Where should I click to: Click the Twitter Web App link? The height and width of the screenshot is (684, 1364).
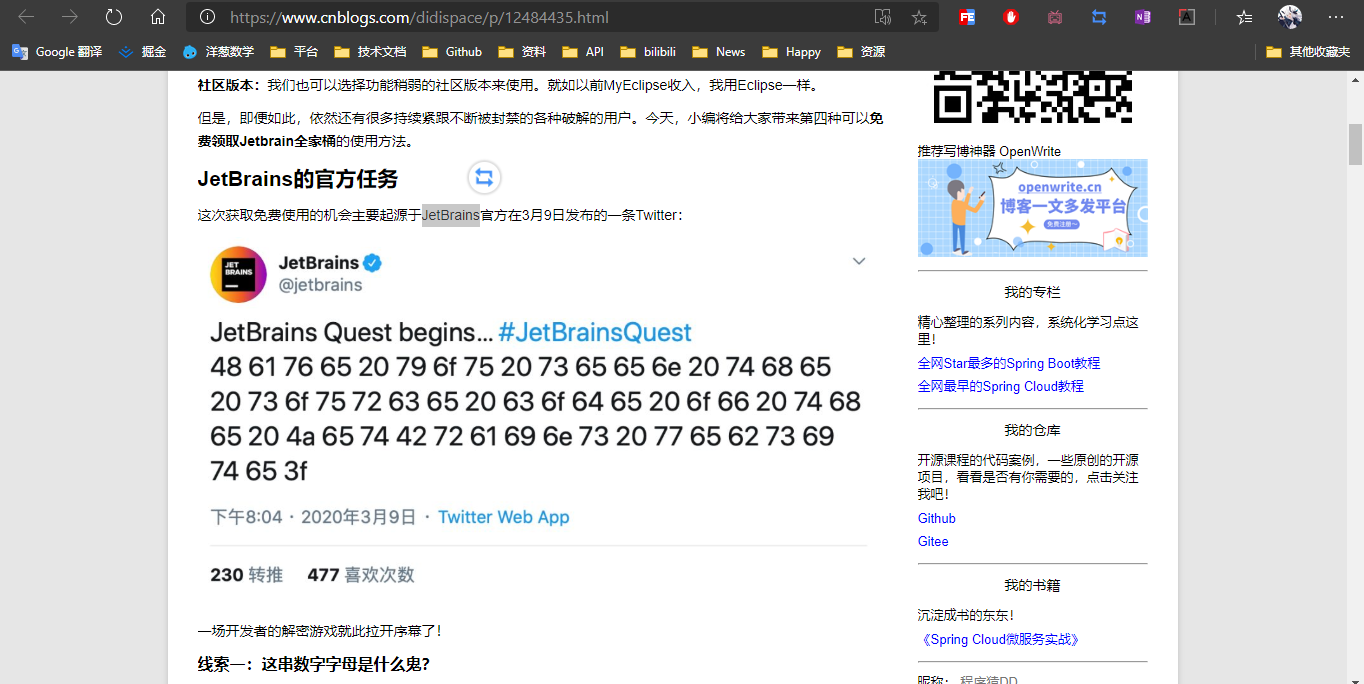coord(503,517)
